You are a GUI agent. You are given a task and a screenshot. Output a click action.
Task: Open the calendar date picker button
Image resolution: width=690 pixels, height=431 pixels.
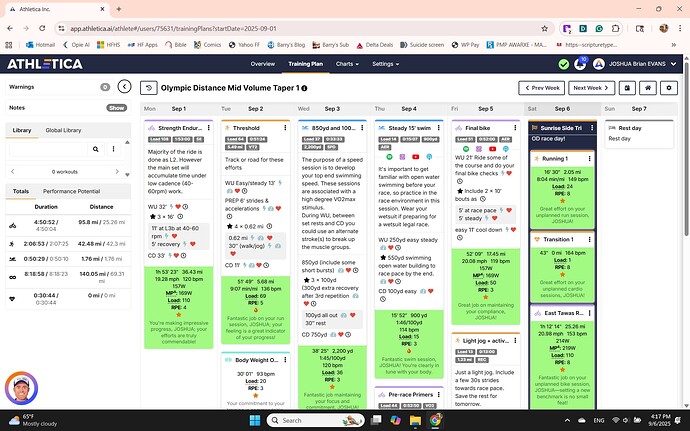tap(627, 88)
